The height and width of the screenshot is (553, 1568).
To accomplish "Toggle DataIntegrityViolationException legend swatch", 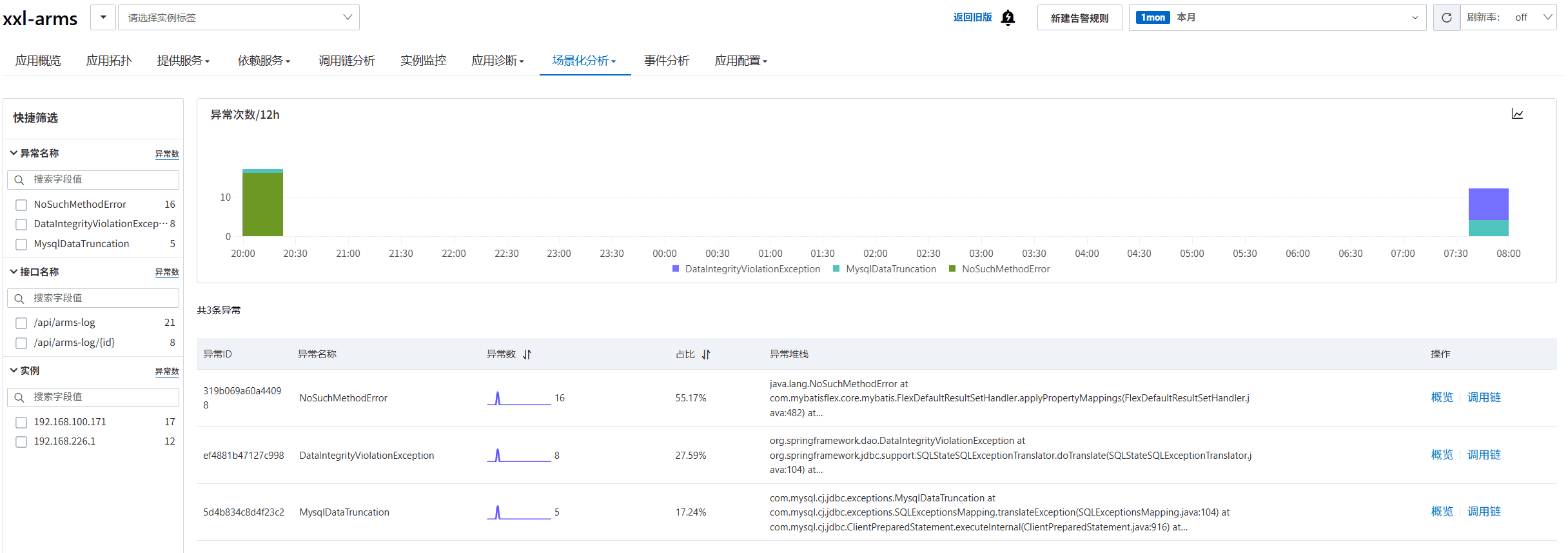I will click(676, 268).
